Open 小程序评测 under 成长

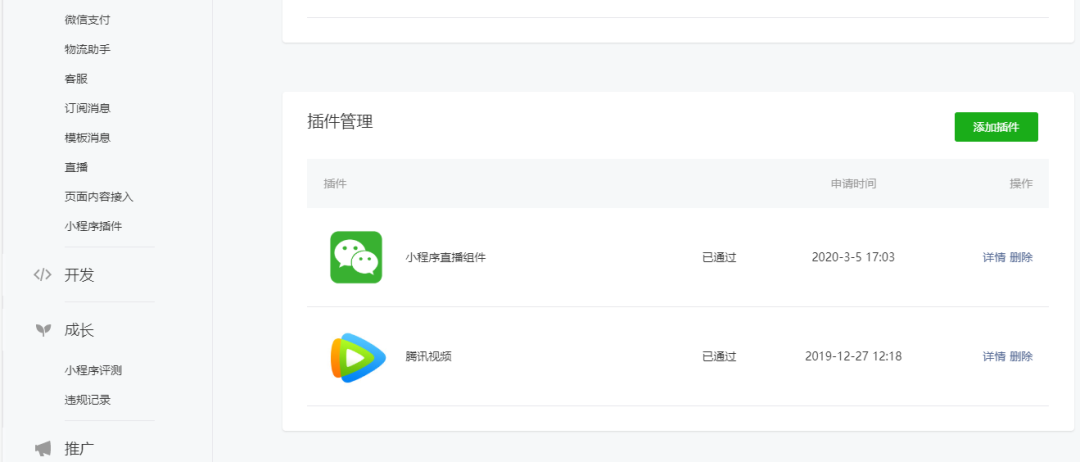(93, 370)
